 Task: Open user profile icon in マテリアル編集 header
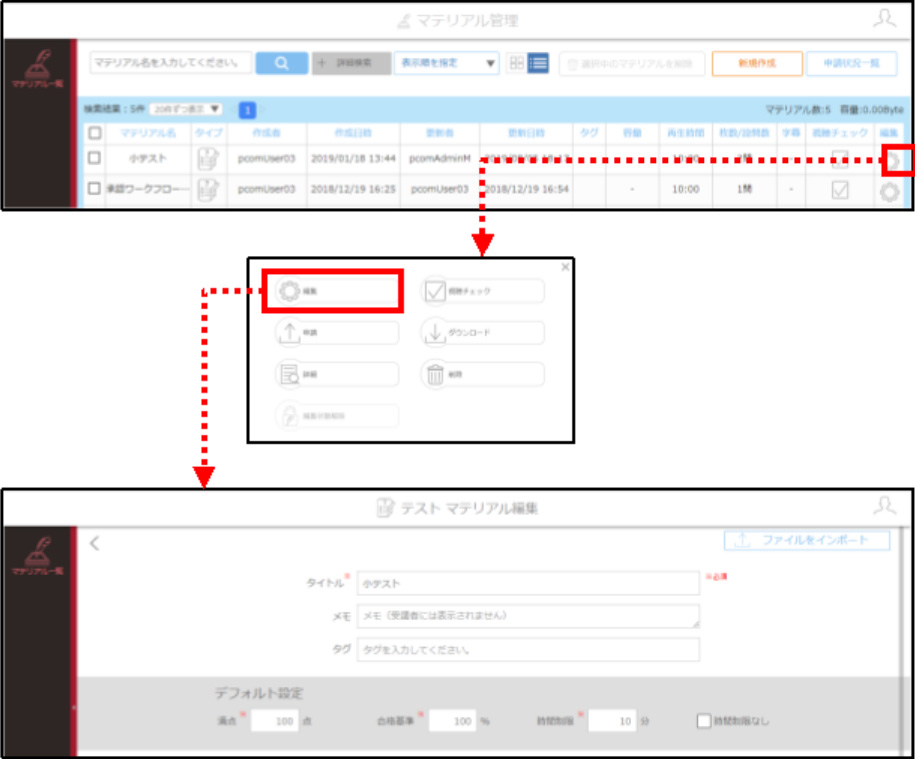(885, 506)
